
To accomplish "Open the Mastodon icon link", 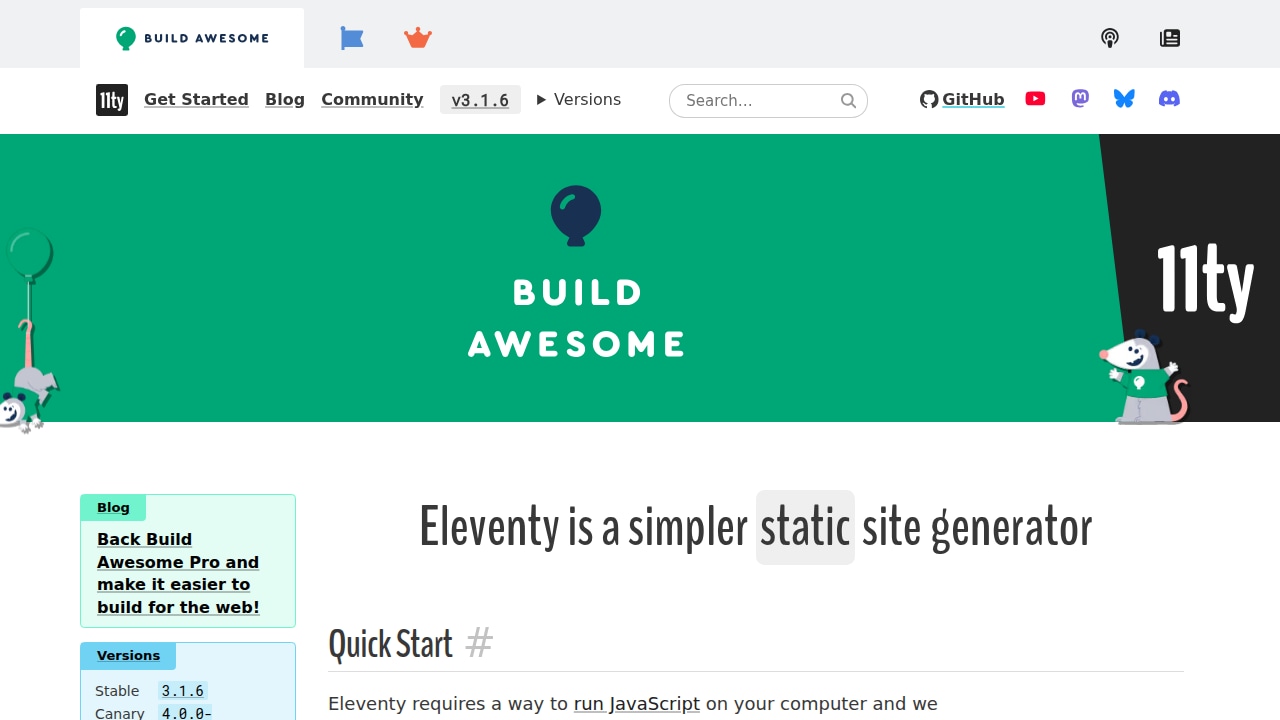I will click(1080, 99).
